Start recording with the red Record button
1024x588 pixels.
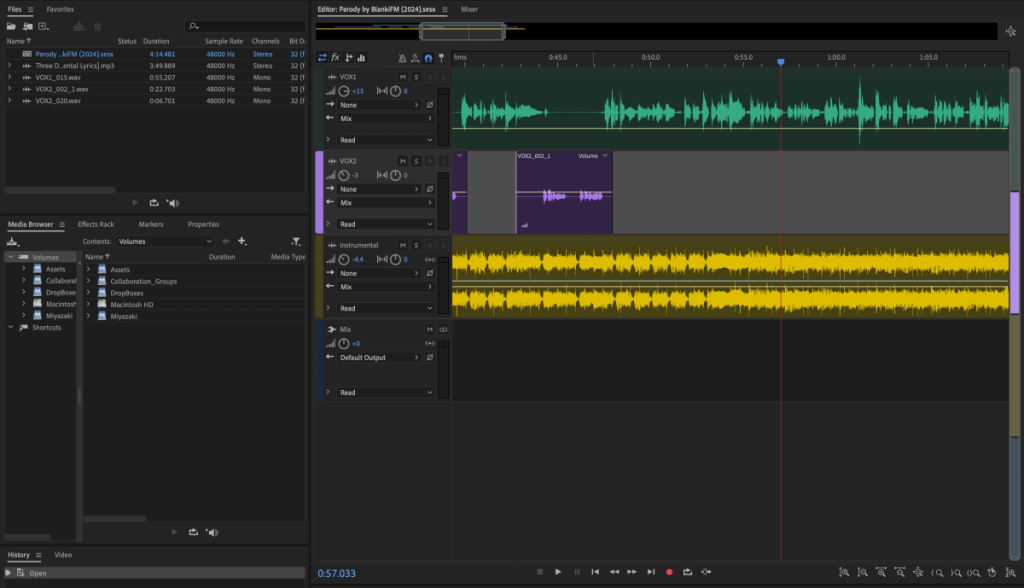pos(668,572)
